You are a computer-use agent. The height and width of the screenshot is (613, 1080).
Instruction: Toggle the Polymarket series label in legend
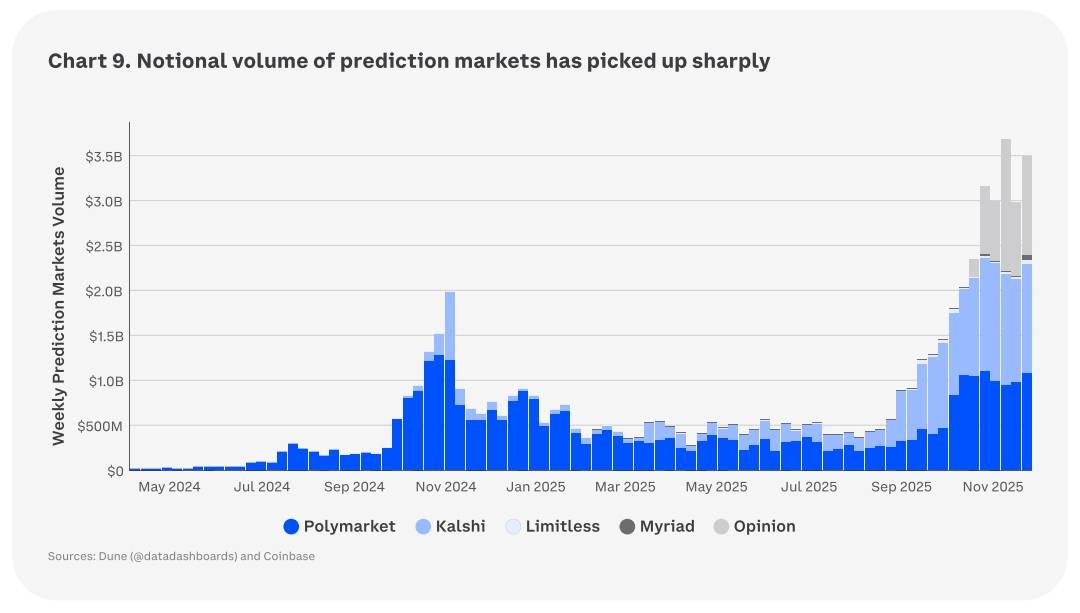[x=349, y=527]
